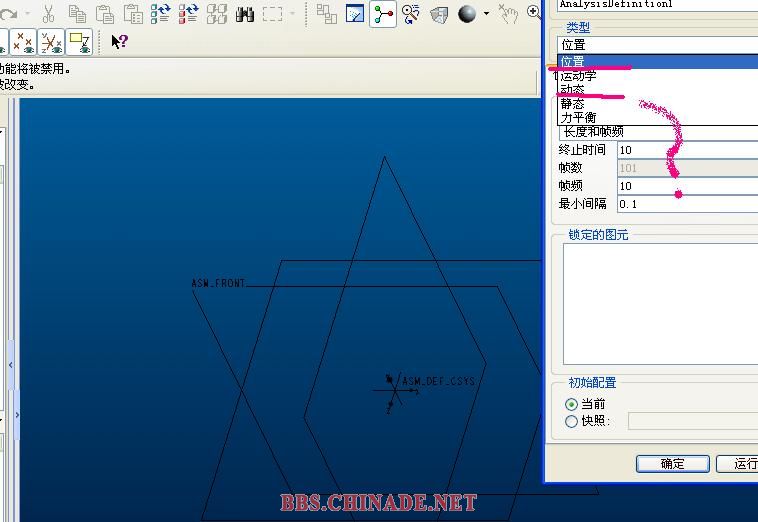Click the 终止时间 input field
Screen dimensions: 758x522
(x=687, y=150)
